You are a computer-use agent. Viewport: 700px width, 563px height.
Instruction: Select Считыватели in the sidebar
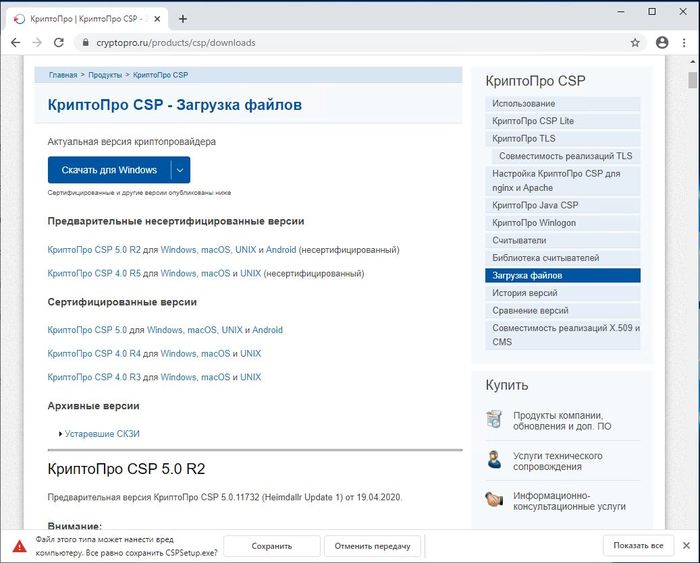point(562,240)
